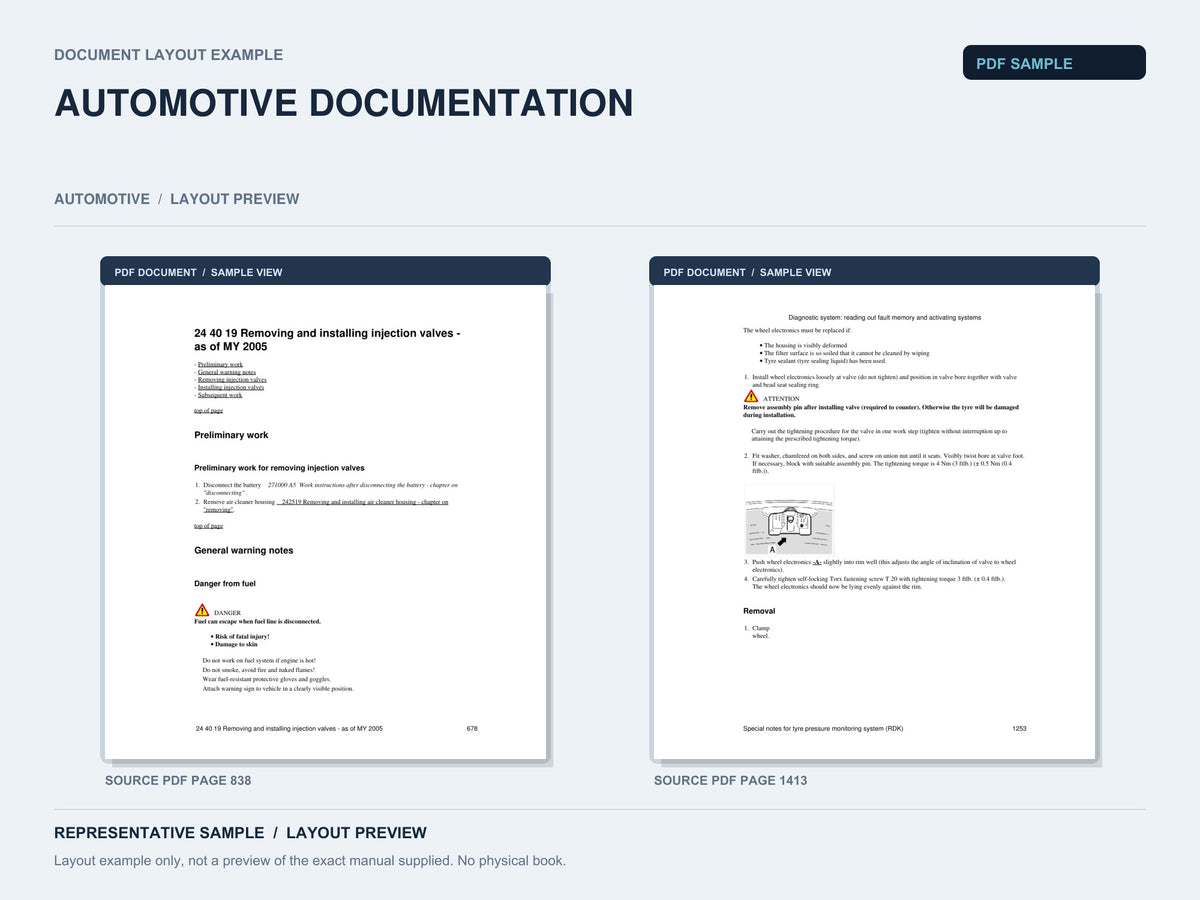The height and width of the screenshot is (900, 1200).
Task: Click the Removal heading
Action: (759, 611)
